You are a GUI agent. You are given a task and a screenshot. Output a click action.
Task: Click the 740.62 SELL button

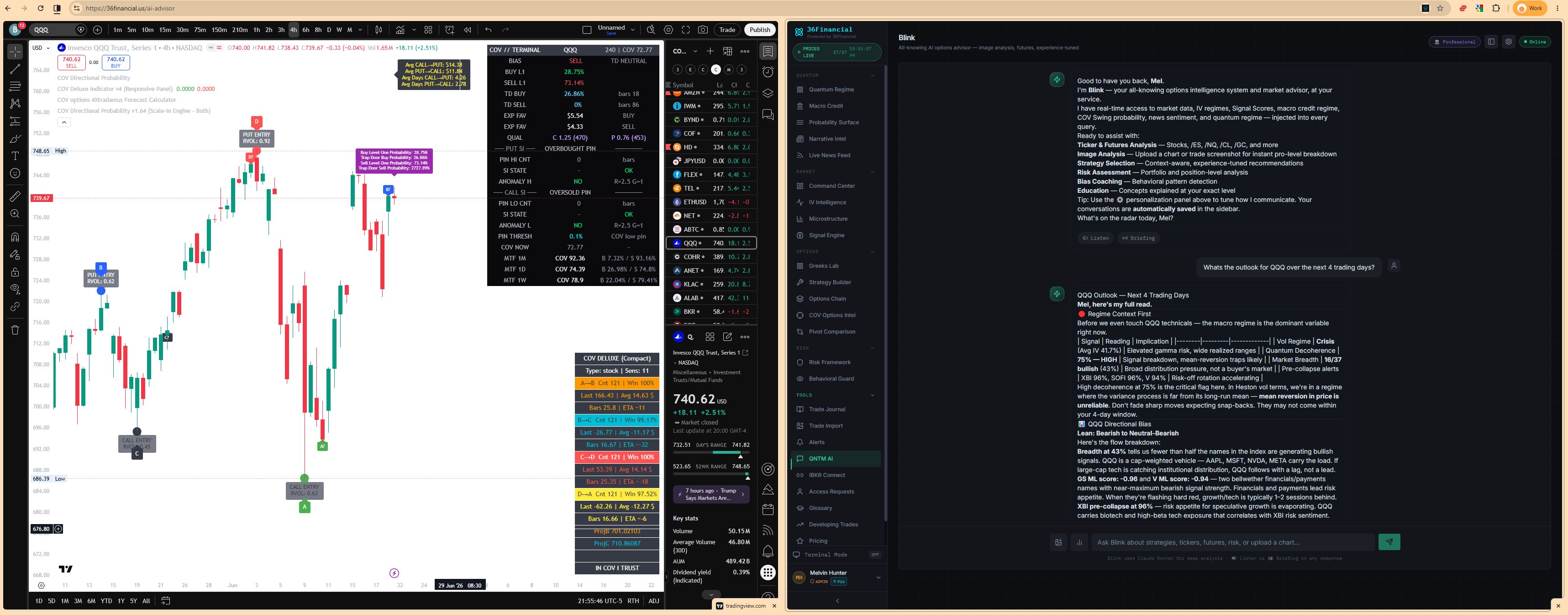71,62
